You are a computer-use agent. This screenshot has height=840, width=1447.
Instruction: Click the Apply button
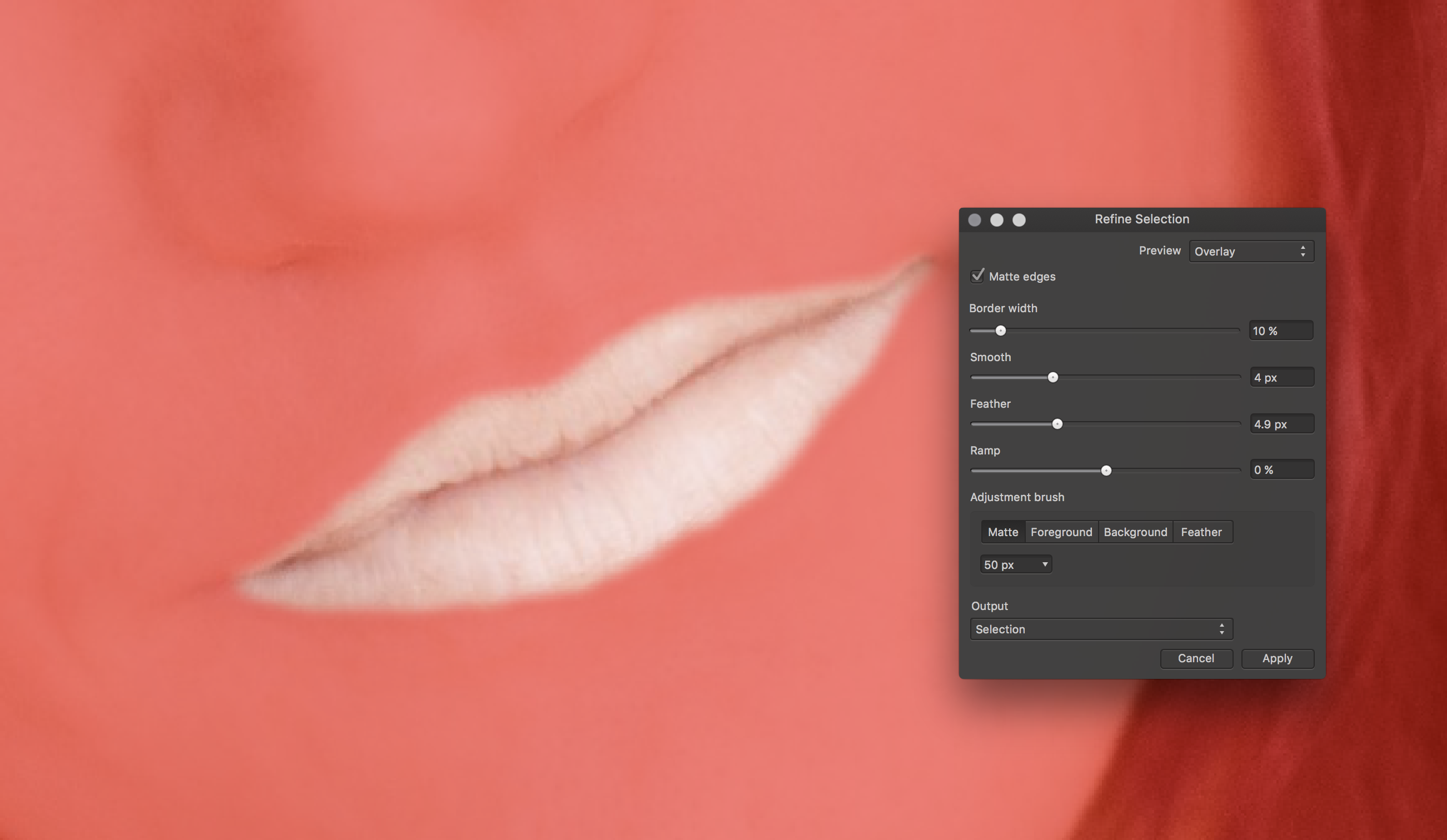point(1277,658)
